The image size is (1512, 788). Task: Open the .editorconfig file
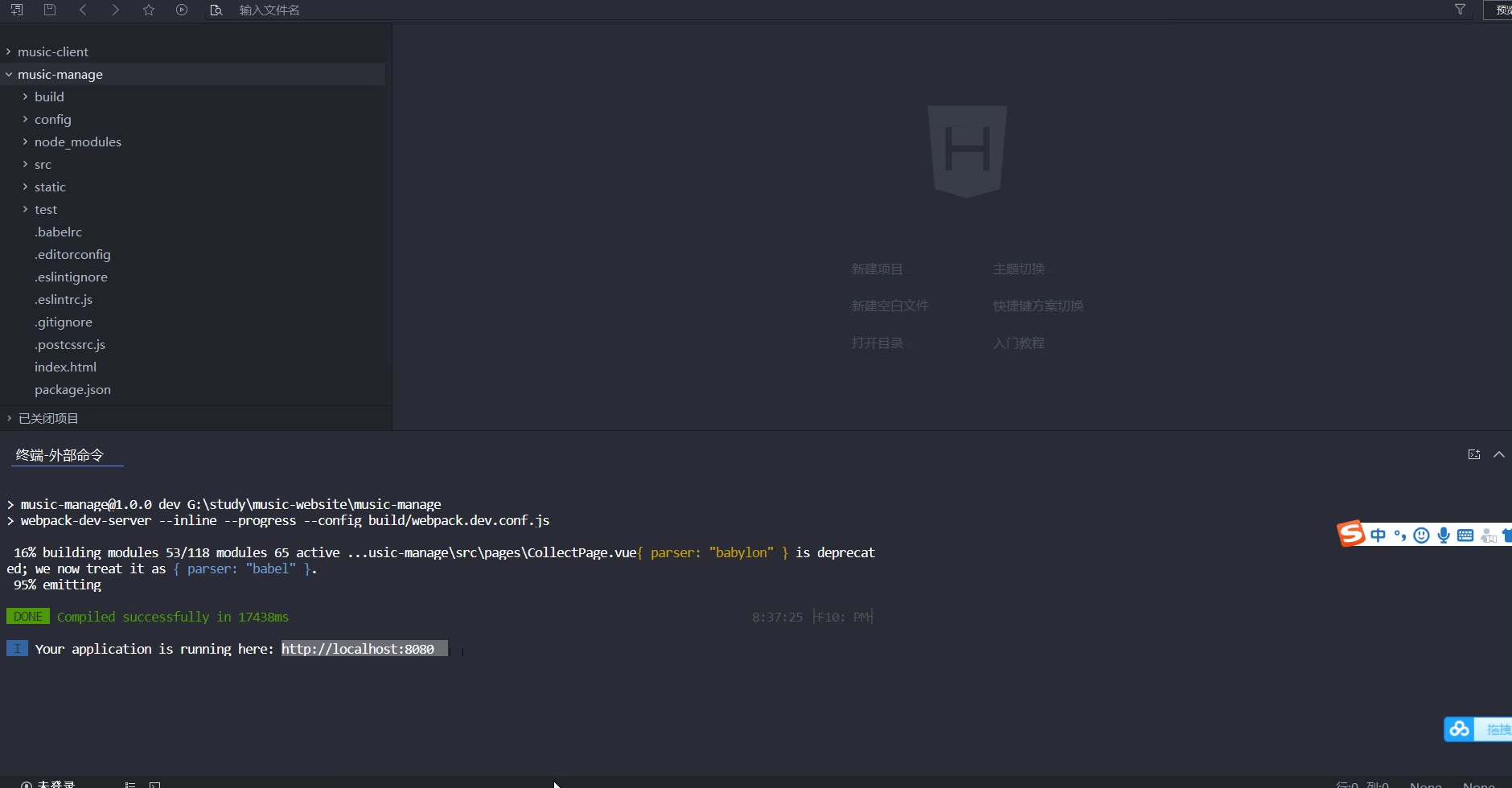click(x=72, y=254)
